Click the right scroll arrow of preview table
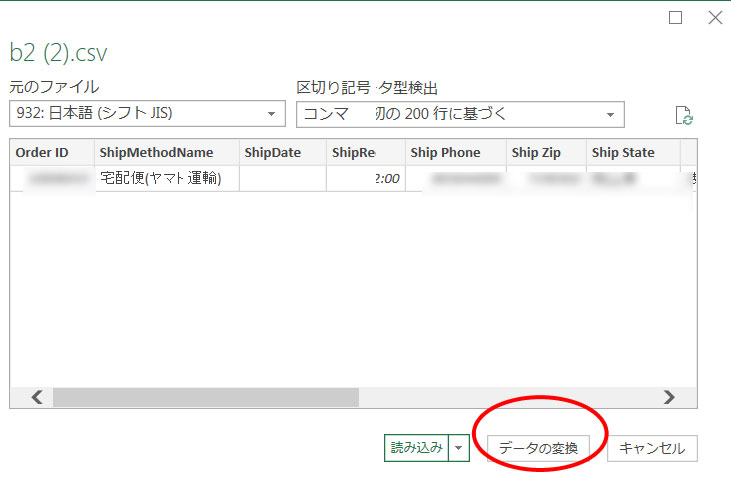731x482 pixels. (669, 397)
